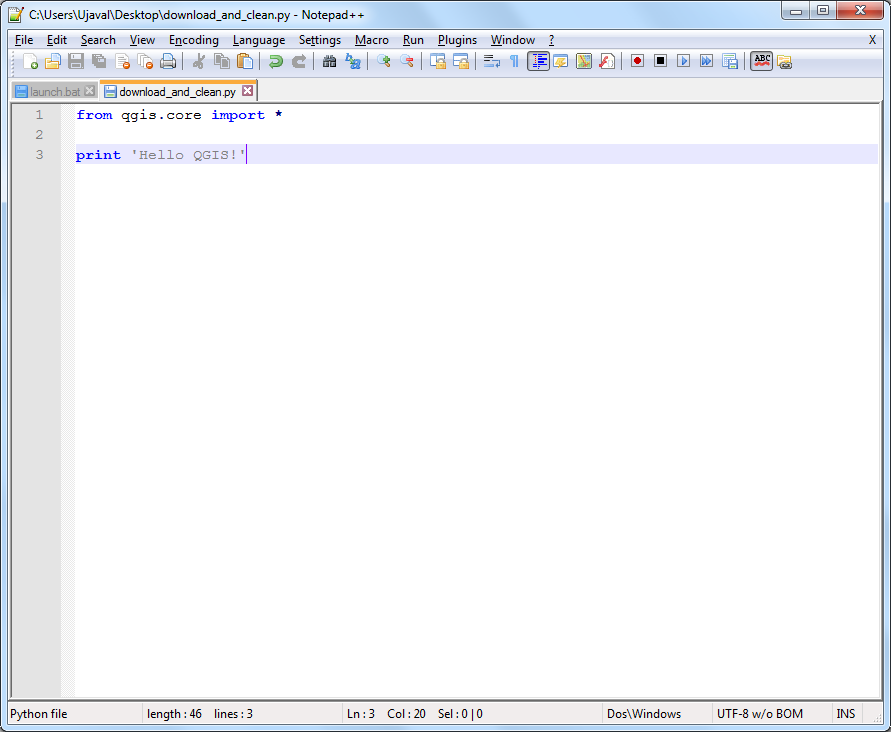This screenshot has width=891, height=732.
Task: Close the download_and_clean.py tab
Action: (x=247, y=91)
